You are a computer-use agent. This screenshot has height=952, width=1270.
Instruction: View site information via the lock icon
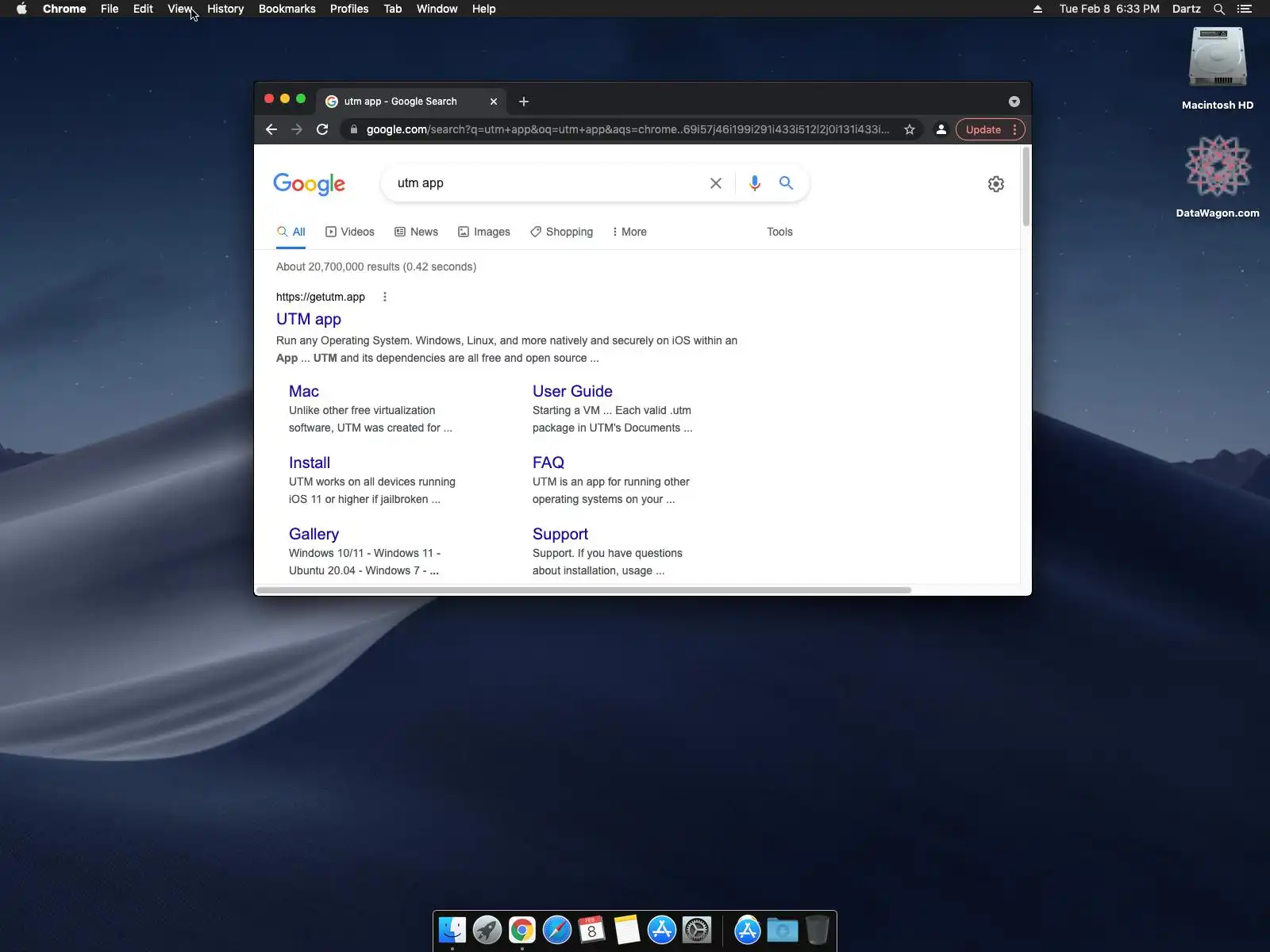click(354, 129)
